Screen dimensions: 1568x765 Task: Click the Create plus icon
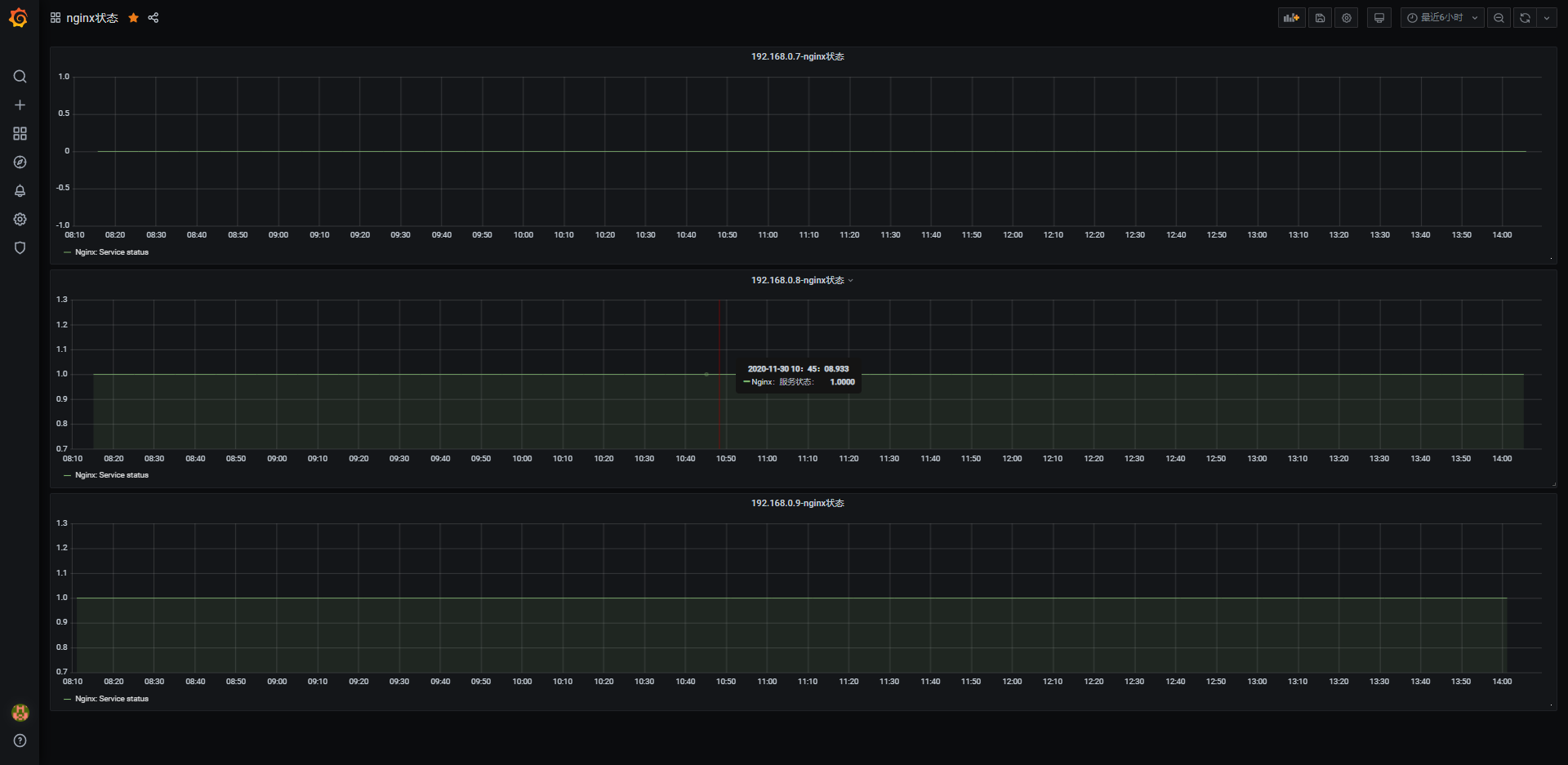[x=20, y=105]
